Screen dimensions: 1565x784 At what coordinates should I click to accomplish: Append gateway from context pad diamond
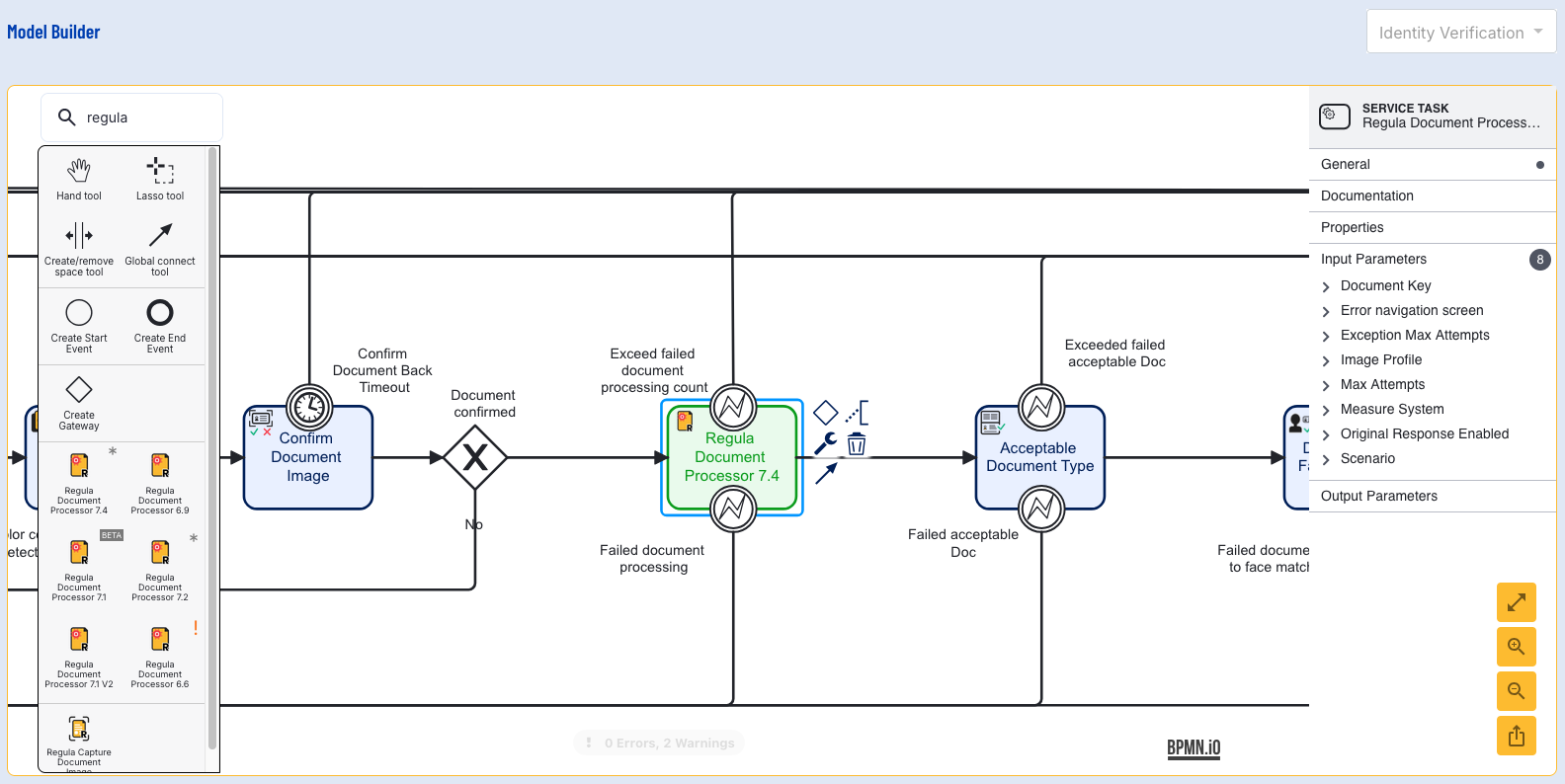pos(826,412)
